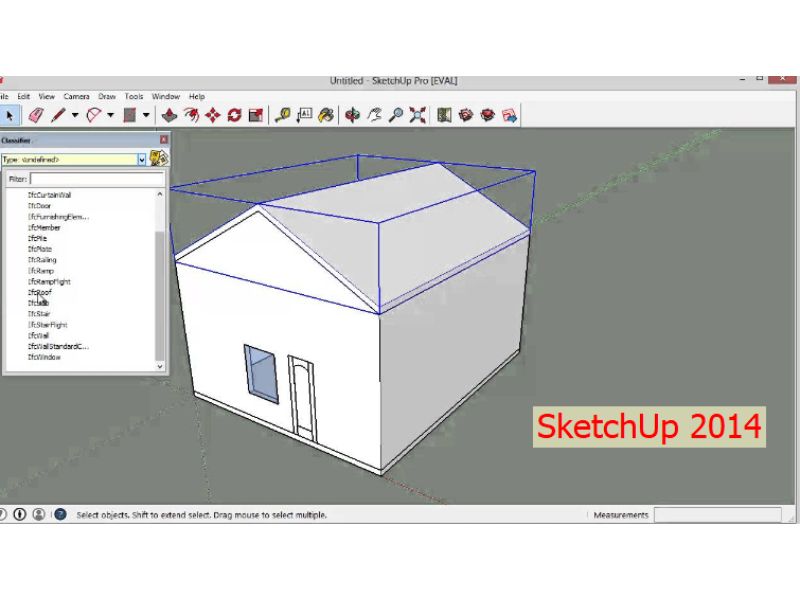
Task: Select the Move tool
Action: tap(212, 115)
